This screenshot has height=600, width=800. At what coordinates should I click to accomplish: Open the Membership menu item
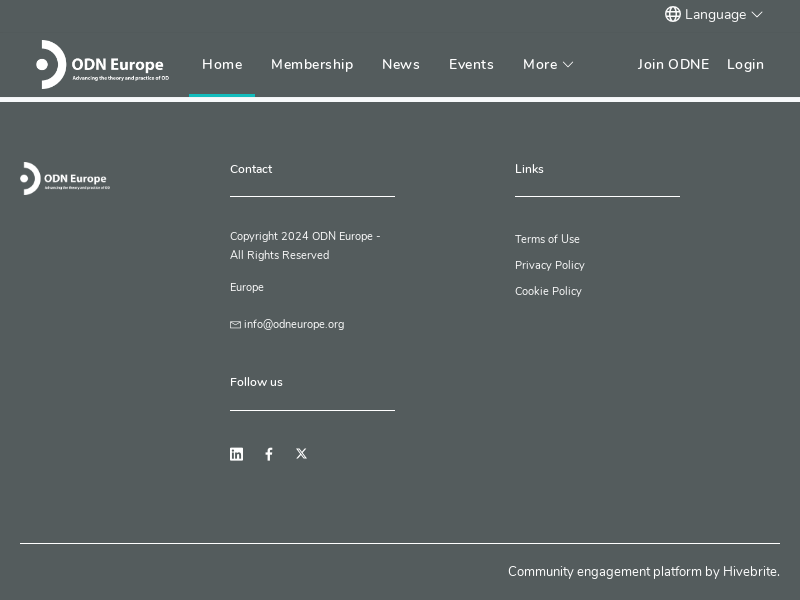pos(312,64)
